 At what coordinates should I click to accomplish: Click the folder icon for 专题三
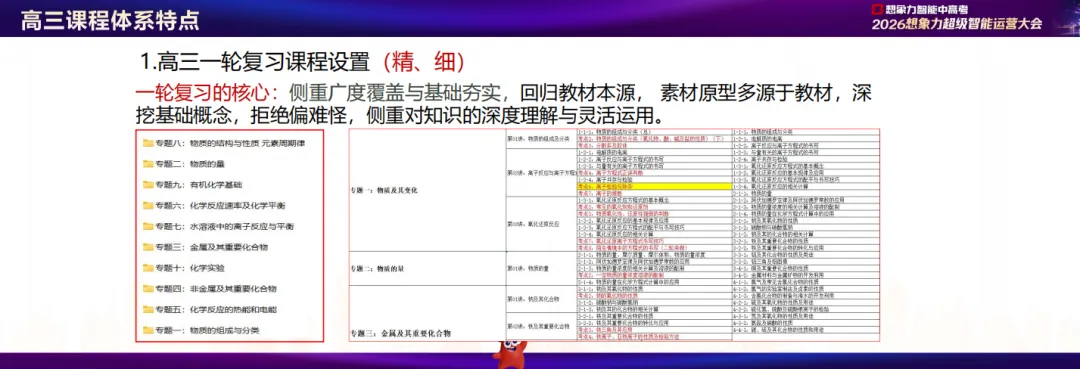pos(147,246)
